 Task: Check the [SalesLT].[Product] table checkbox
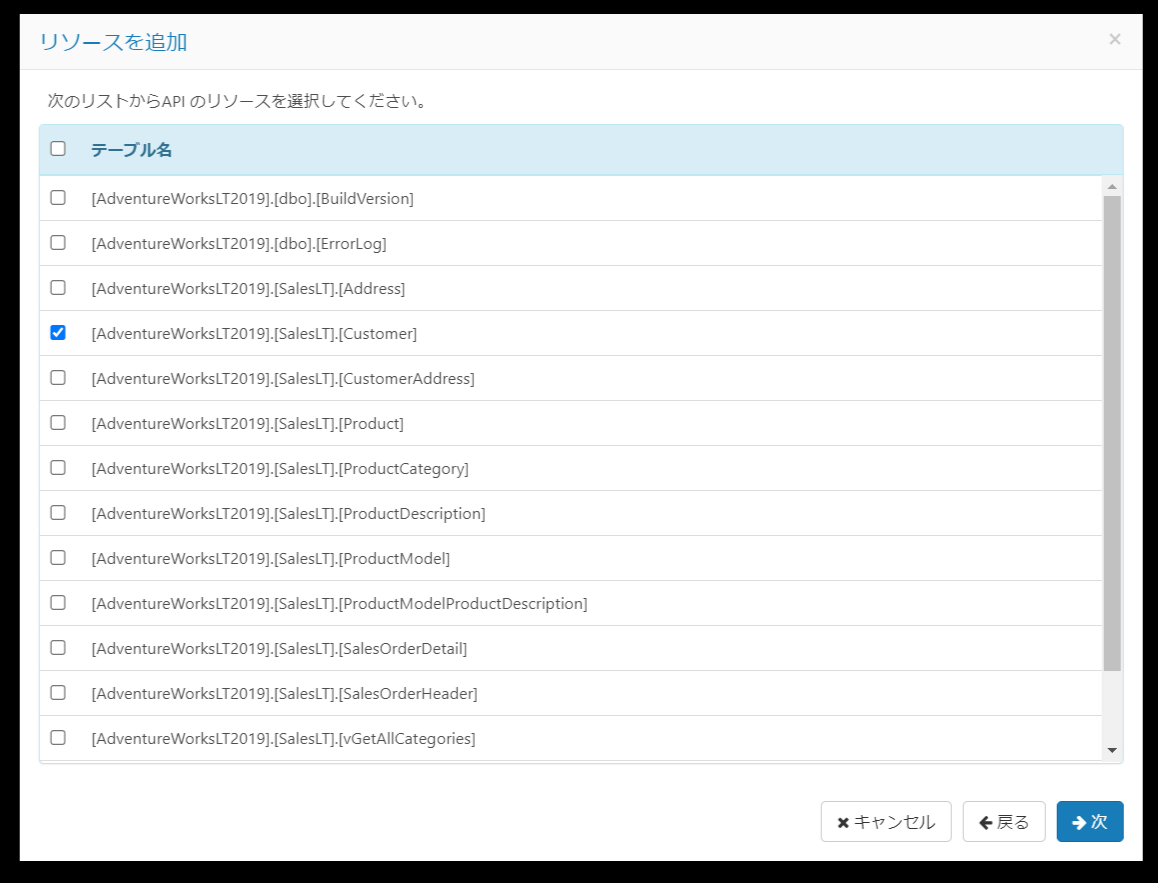click(58, 422)
